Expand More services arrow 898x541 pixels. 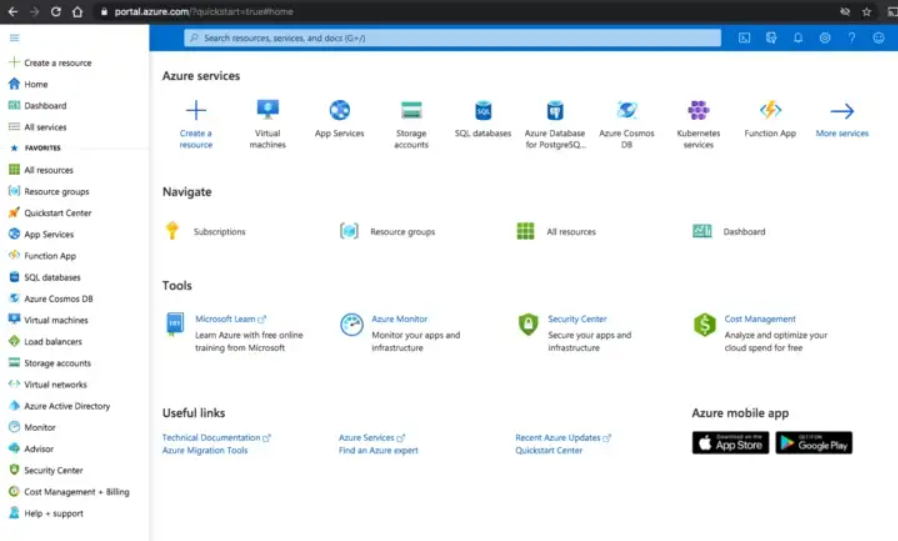coord(842,111)
